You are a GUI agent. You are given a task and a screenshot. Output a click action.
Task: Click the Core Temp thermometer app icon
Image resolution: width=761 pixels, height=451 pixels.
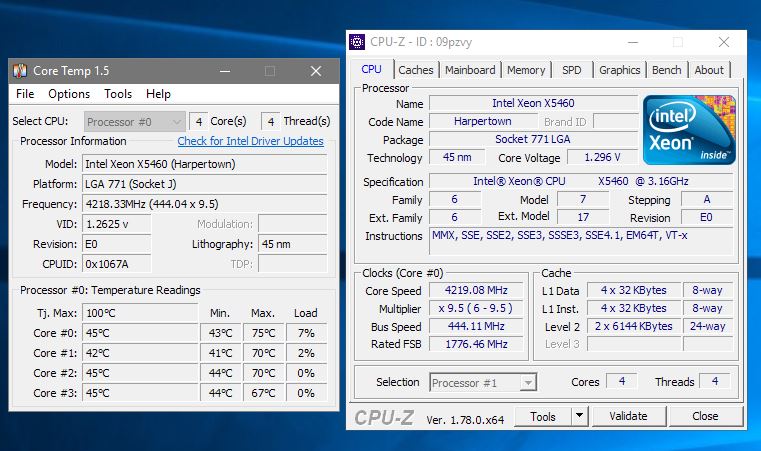[x=20, y=71]
